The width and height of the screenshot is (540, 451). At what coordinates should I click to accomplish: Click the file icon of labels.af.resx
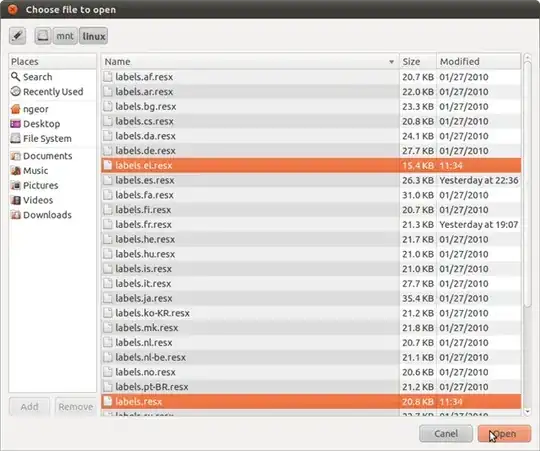coord(108,77)
